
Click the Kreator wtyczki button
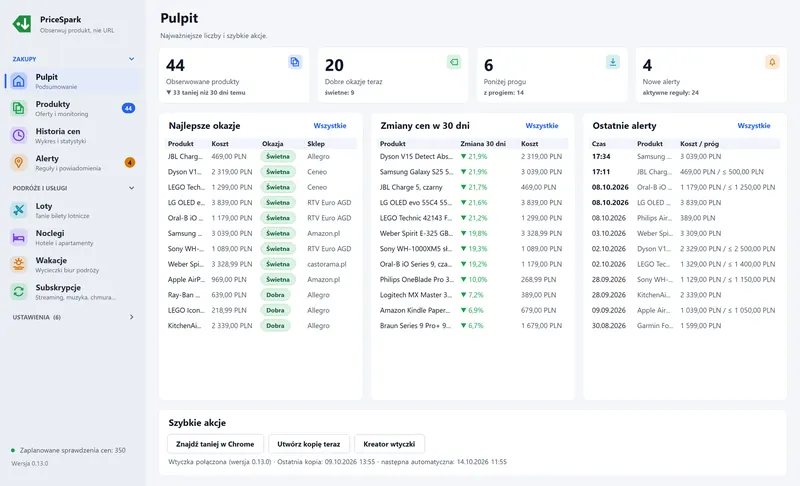pos(389,444)
